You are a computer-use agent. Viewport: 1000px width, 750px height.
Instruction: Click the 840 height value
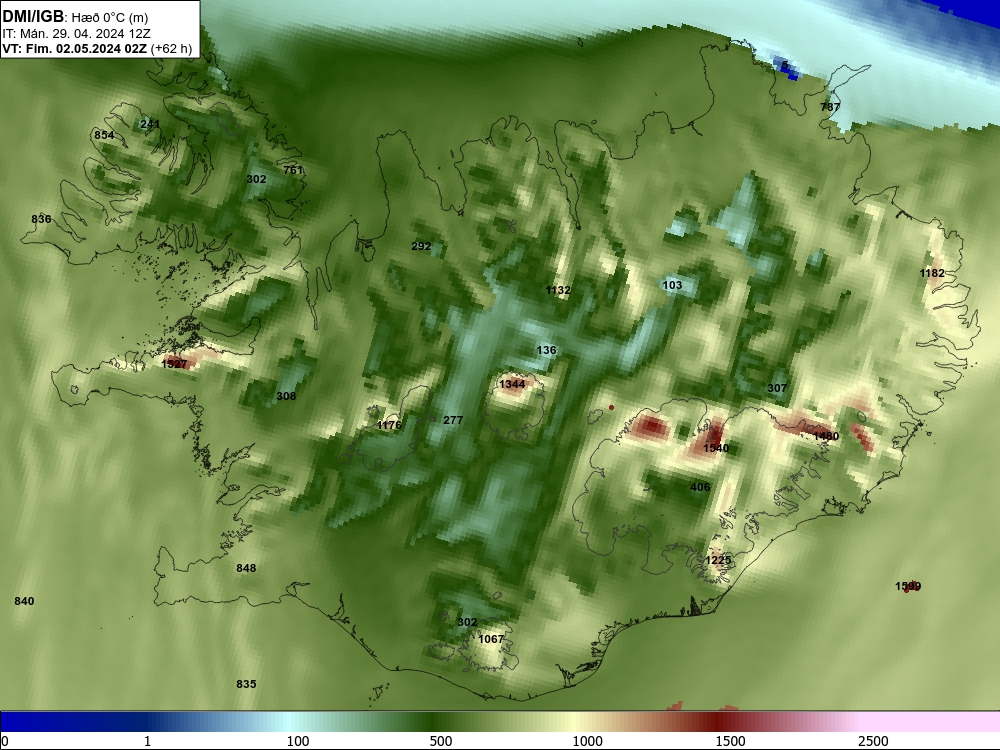(24, 601)
